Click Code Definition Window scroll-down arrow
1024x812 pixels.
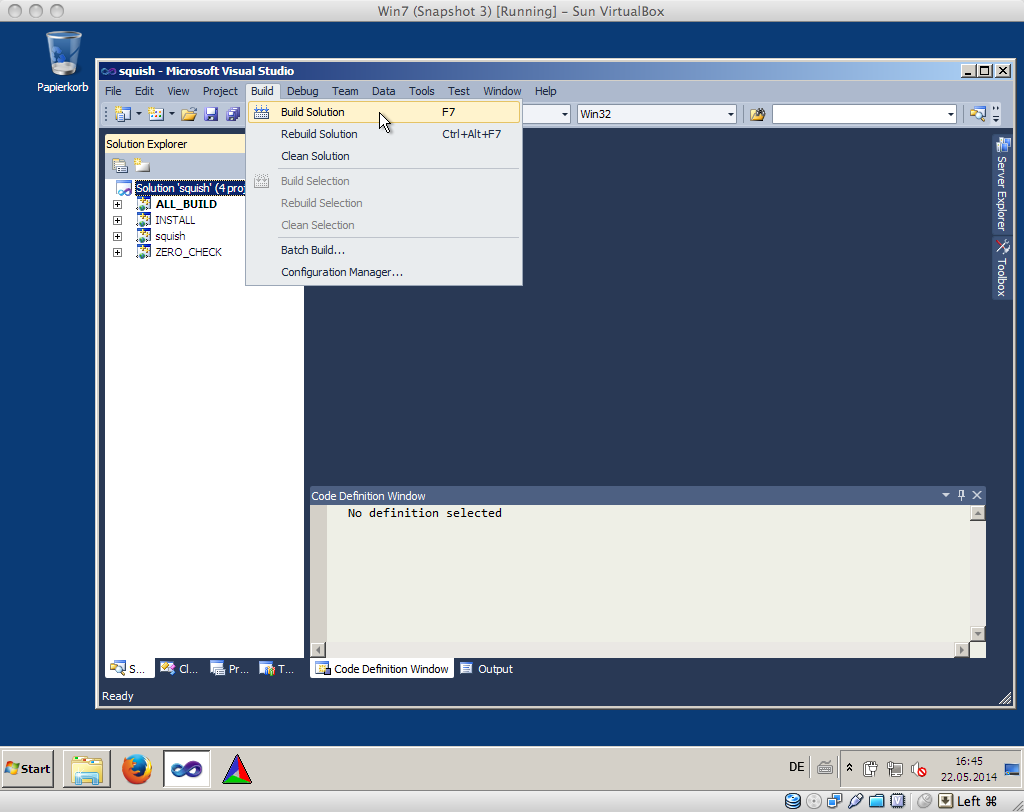(x=978, y=633)
